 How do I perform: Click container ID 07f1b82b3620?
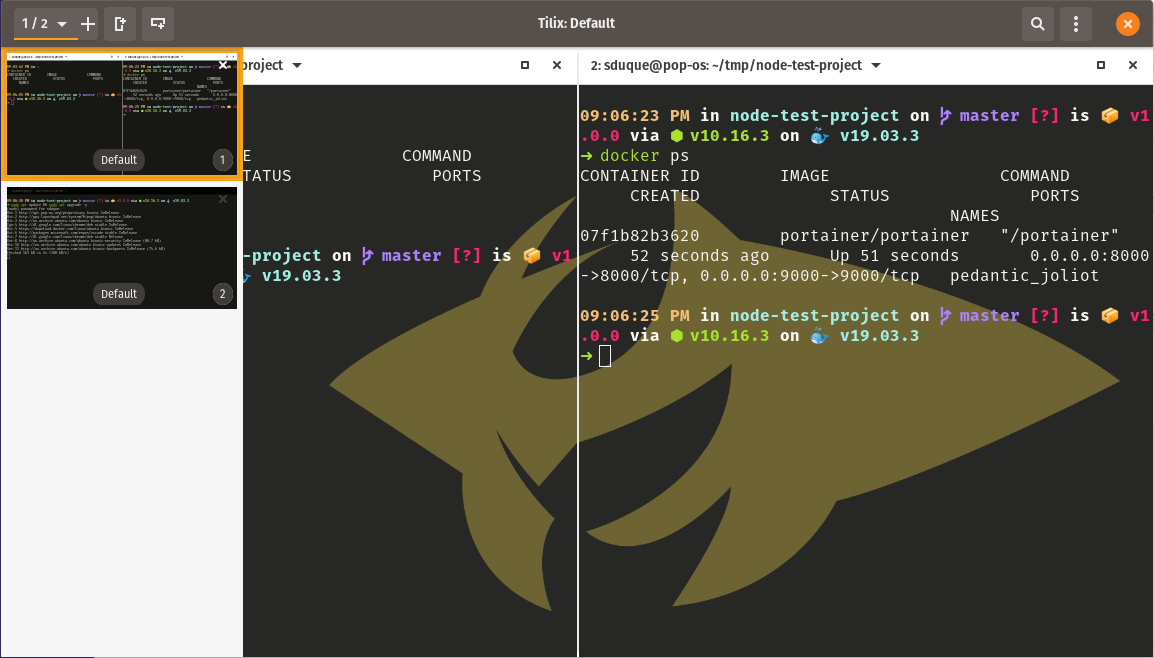(640, 236)
